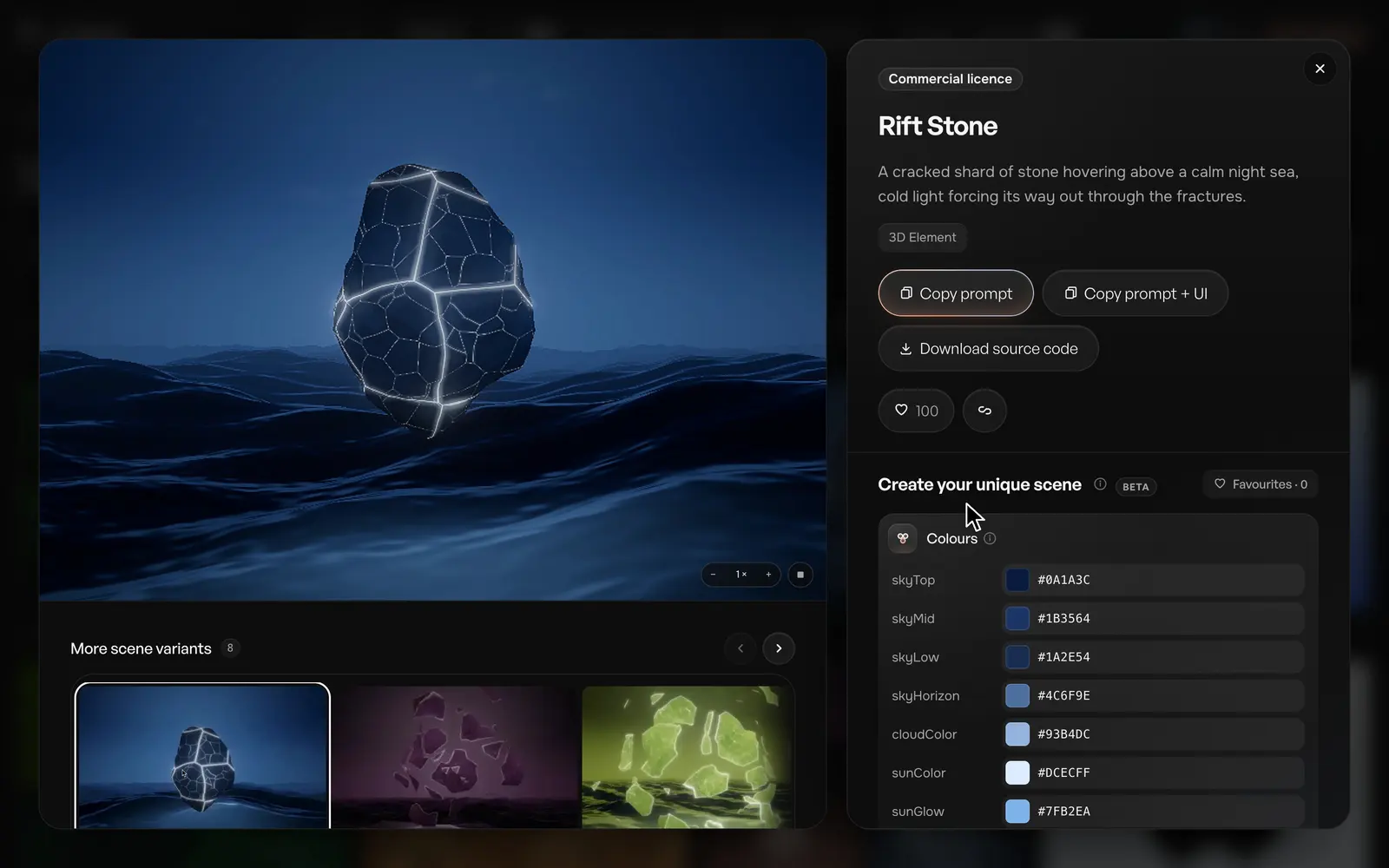This screenshot has width=1389, height=868.
Task: Increase playback speed with plus button
Action: click(768, 575)
